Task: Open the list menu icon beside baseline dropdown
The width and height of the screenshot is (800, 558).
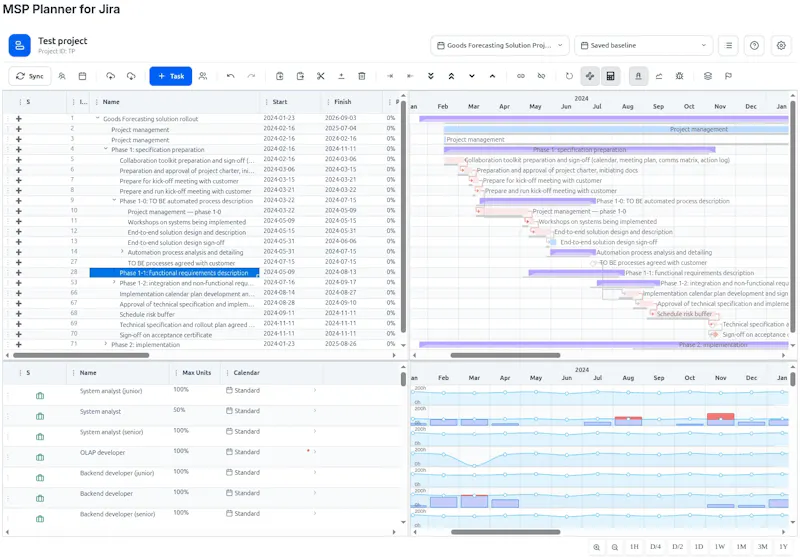Action: (729, 45)
